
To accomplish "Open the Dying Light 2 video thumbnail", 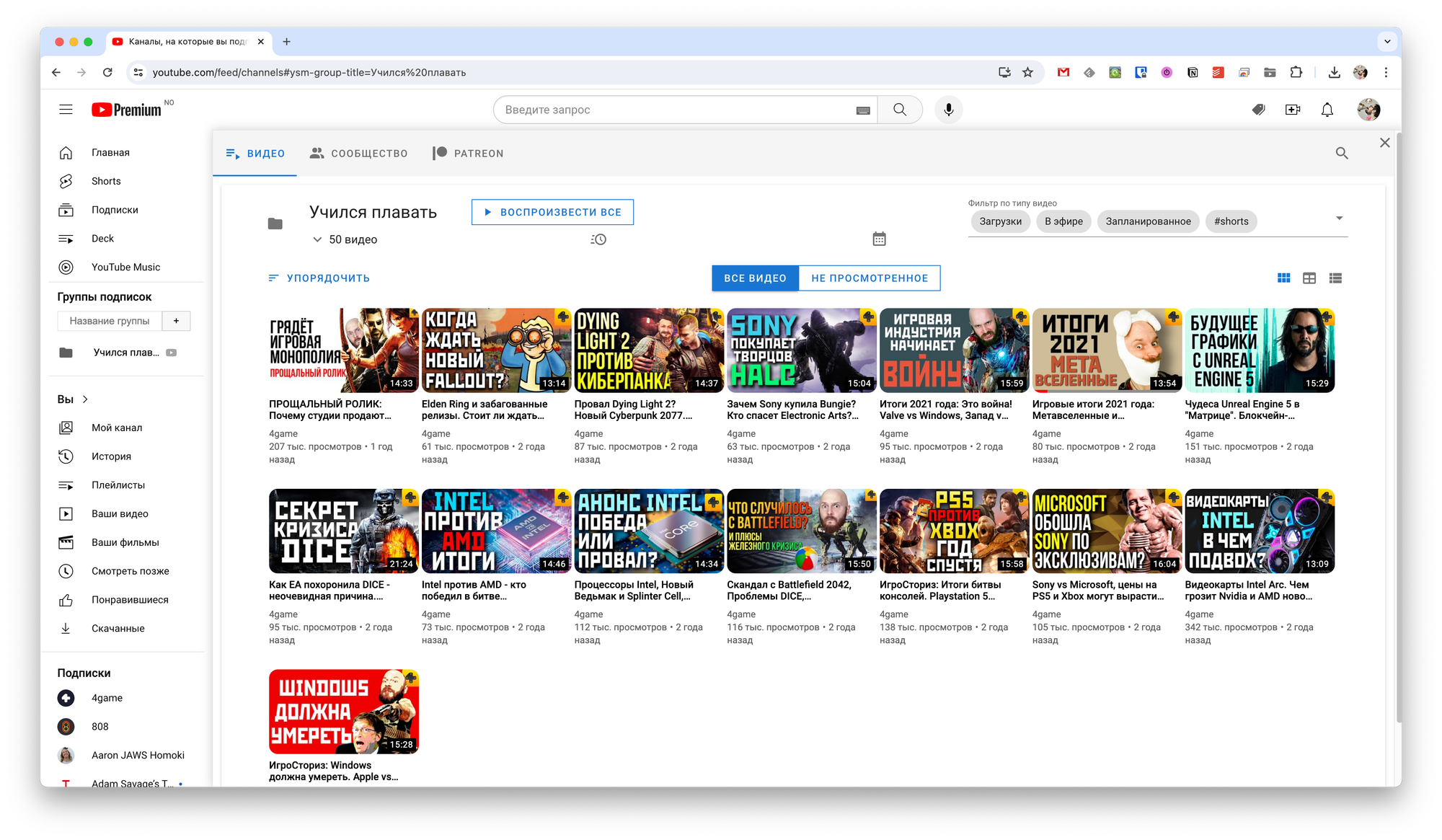I will click(x=648, y=350).
